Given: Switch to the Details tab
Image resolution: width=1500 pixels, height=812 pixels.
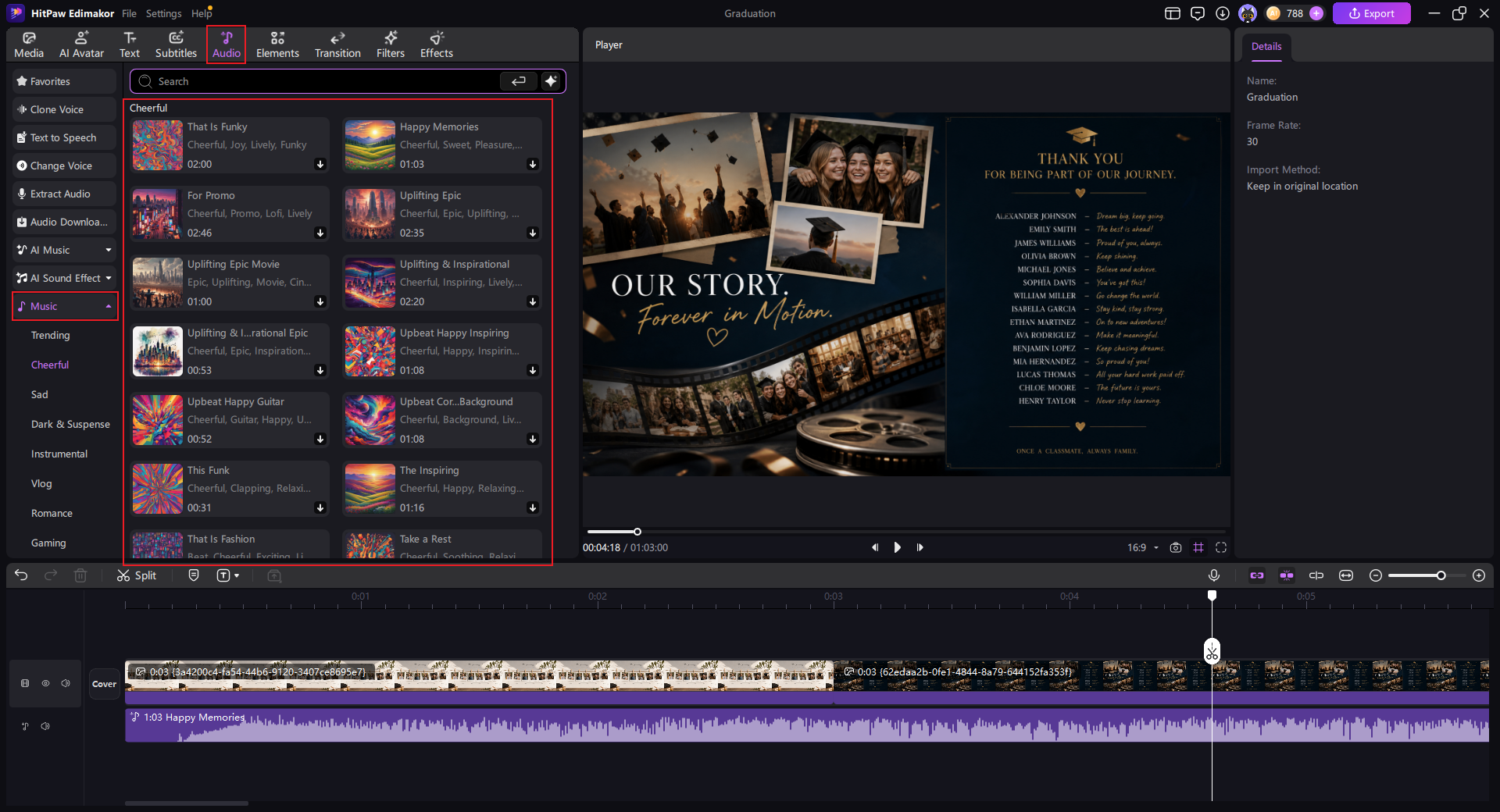Looking at the screenshot, I should pos(1266,47).
